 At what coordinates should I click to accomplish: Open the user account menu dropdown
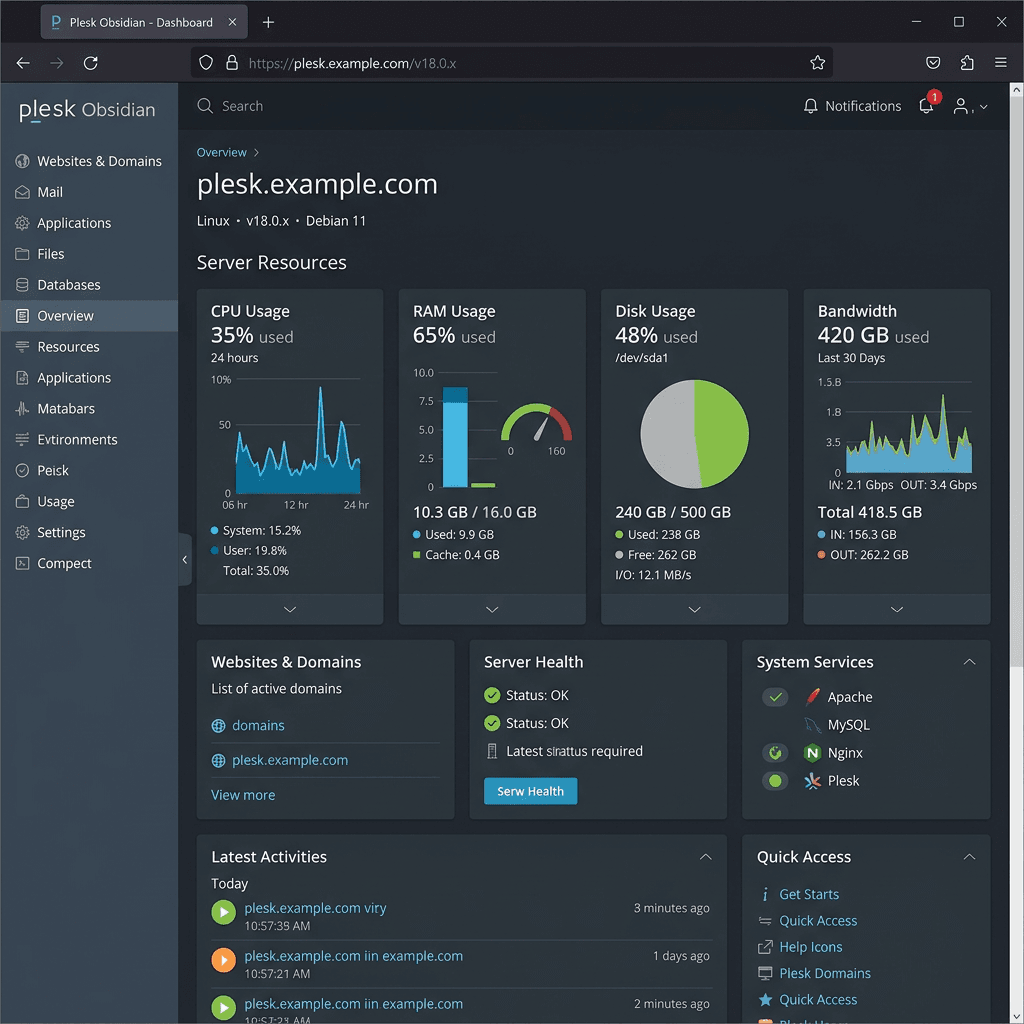[970, 106]
